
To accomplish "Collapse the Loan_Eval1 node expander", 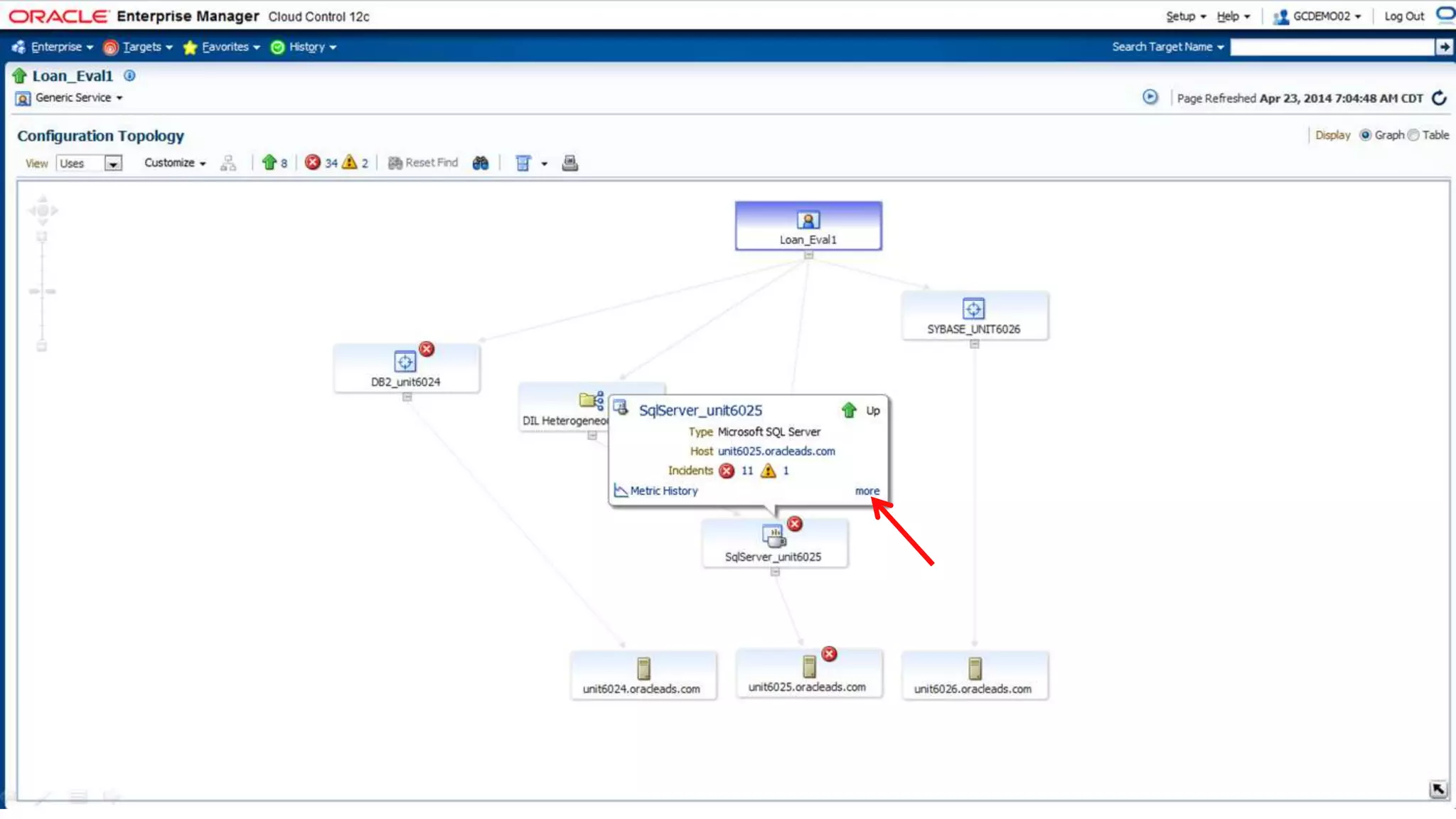I will click(808, 255).
